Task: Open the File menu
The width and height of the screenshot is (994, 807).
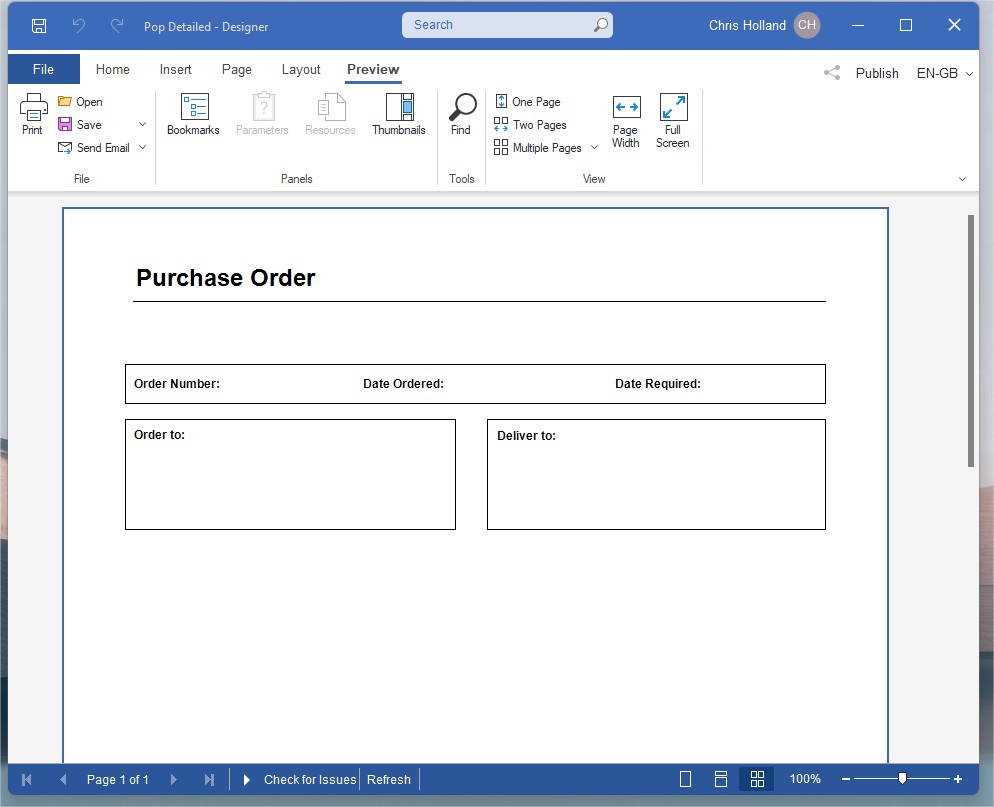Action: coord(44,69)
